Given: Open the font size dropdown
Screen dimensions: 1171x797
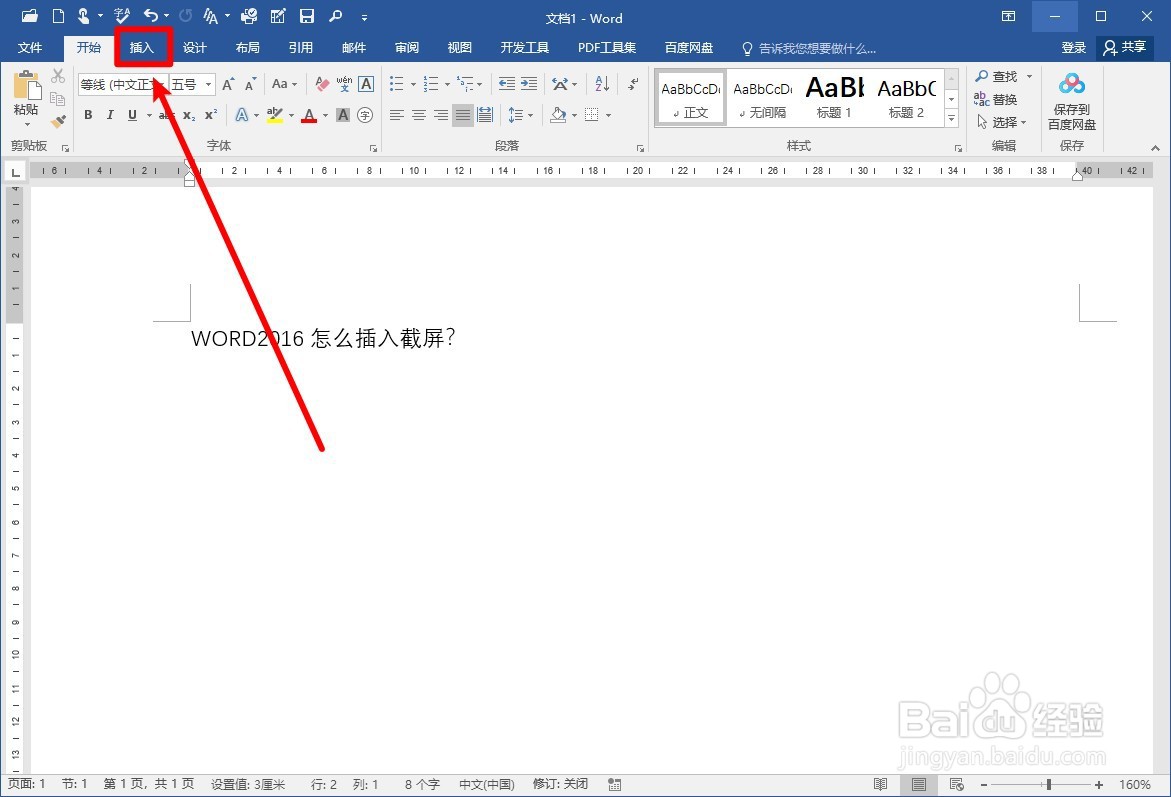Looking at the screenshot, I should point(207,84).
